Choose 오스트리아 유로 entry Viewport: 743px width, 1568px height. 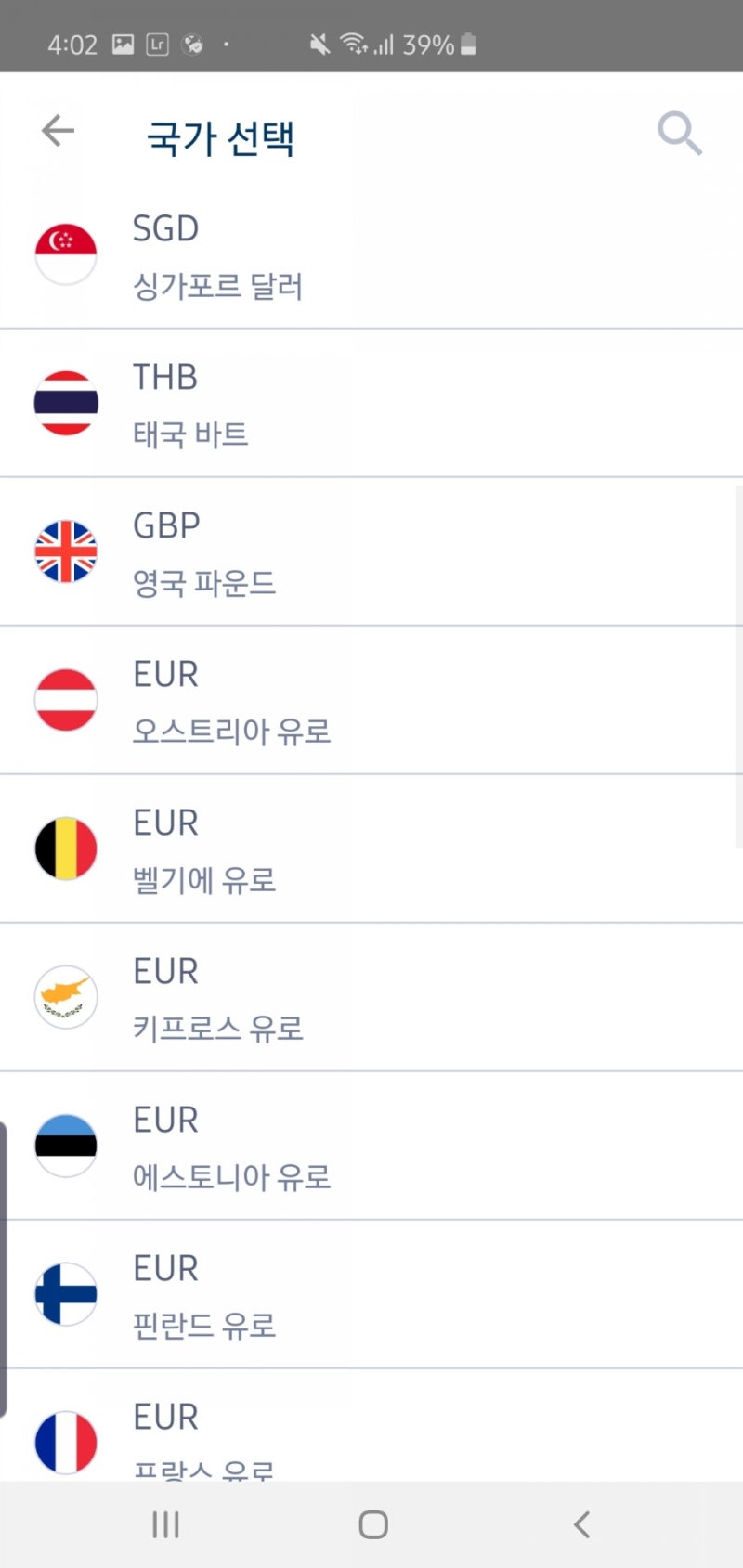pyautogui.click(x=371, y=700)
